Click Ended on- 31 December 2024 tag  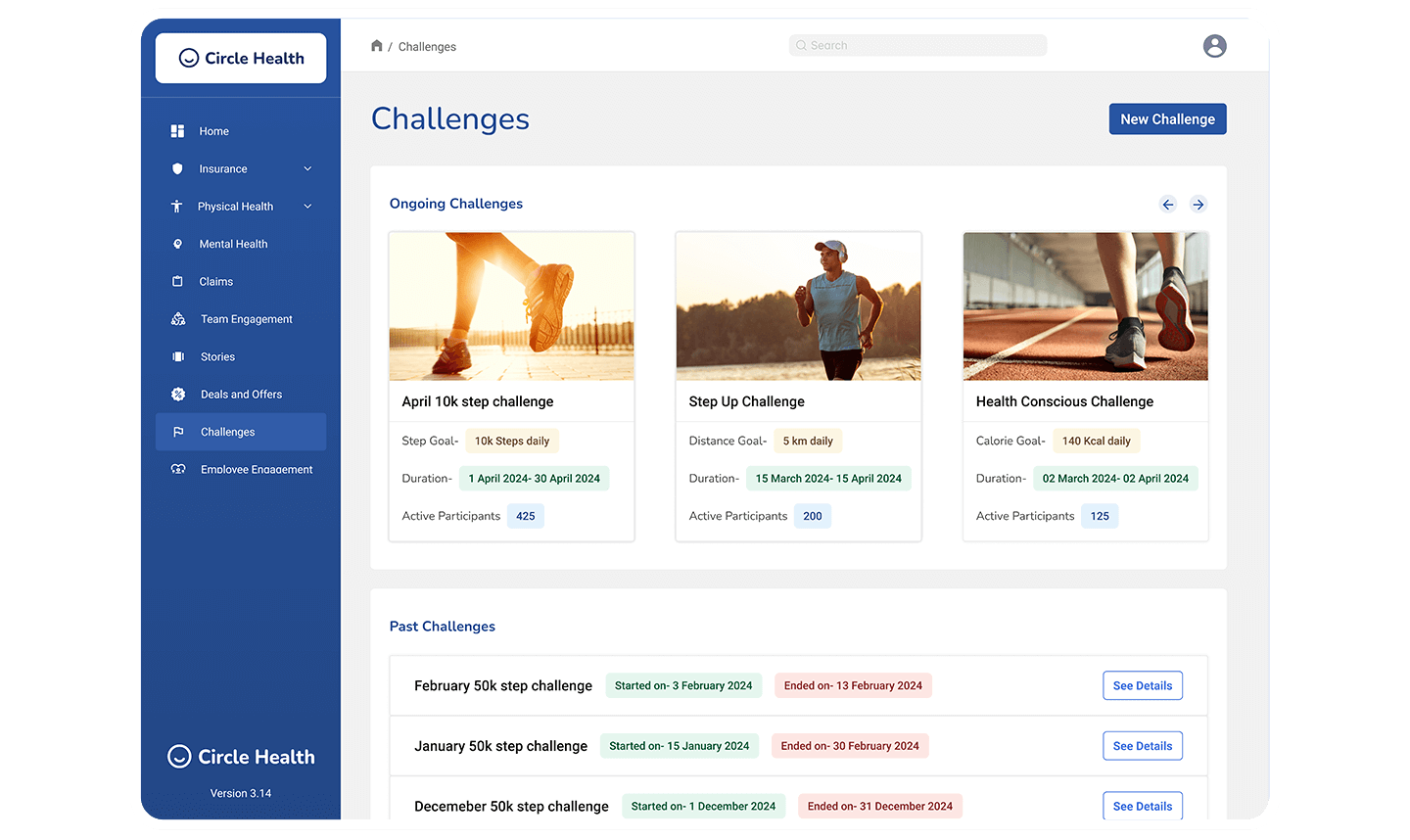pos(880,806)
